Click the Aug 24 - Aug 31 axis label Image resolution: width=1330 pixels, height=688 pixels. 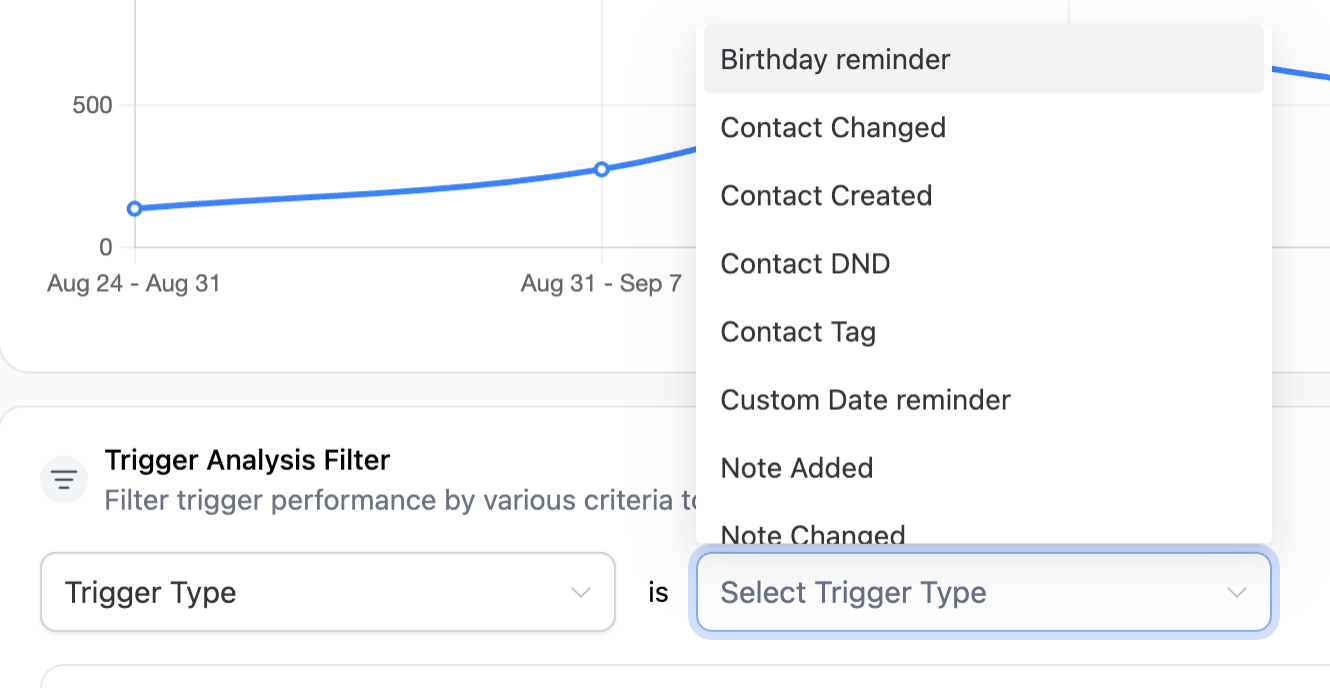pyautogui.click(x=133, y=284)
